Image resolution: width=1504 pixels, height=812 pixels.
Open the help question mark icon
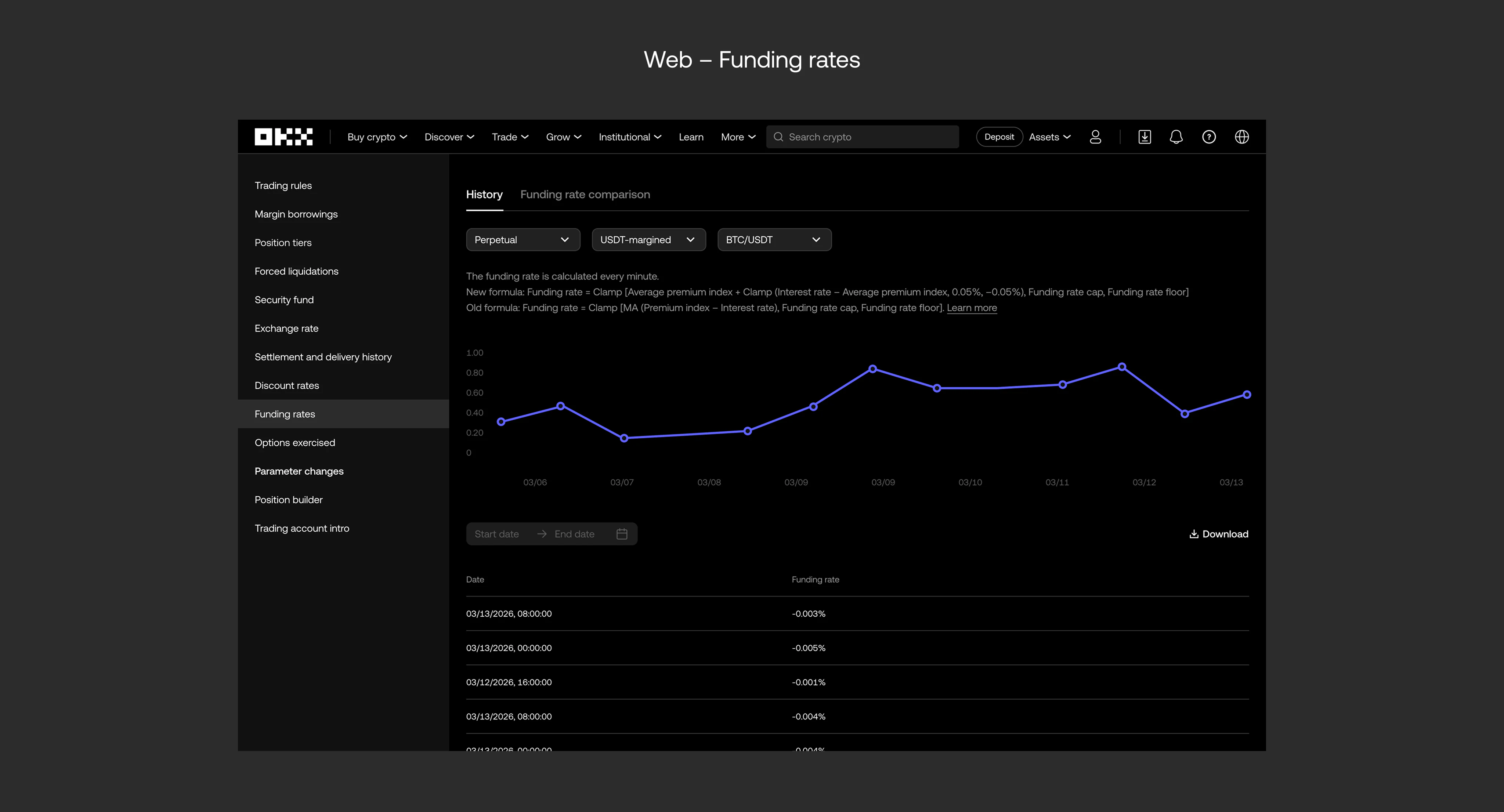[1208, 137]
